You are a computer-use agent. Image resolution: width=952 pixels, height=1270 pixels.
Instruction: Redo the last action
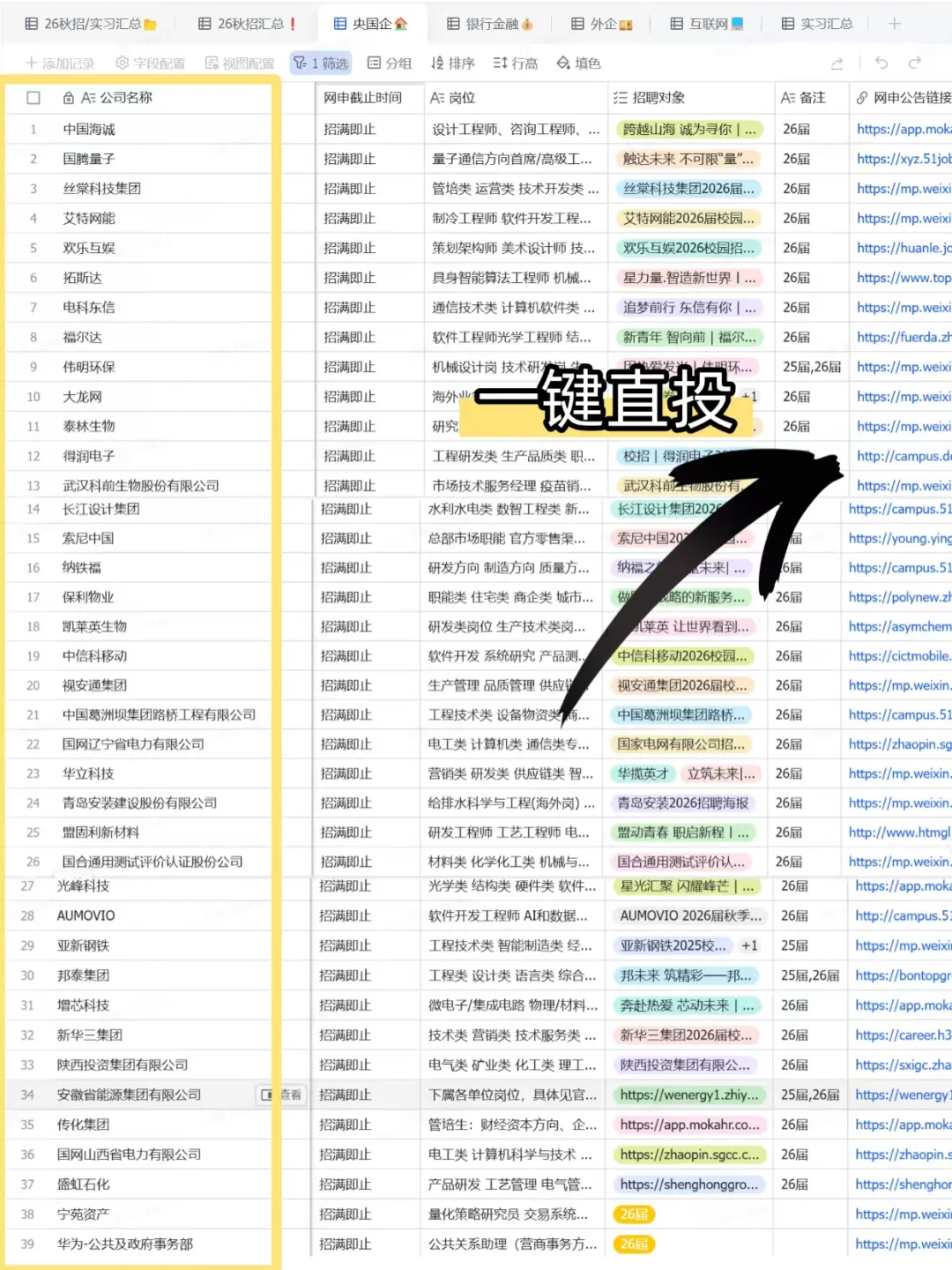click(915, 63)
